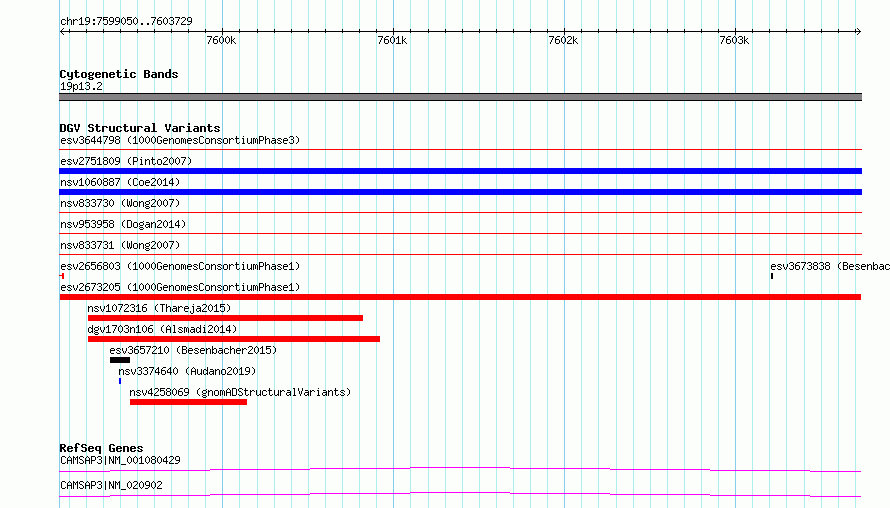Select the small black mark of esv3673838
Viewport: 890px width, 508px height.
coord(772,276)
